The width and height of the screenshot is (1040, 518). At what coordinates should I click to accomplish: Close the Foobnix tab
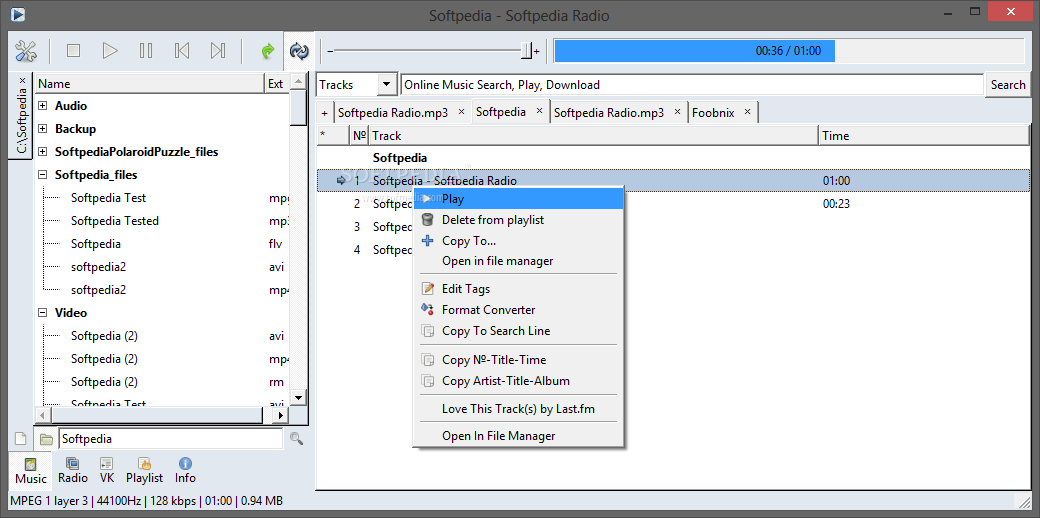(x=747, y=112)
